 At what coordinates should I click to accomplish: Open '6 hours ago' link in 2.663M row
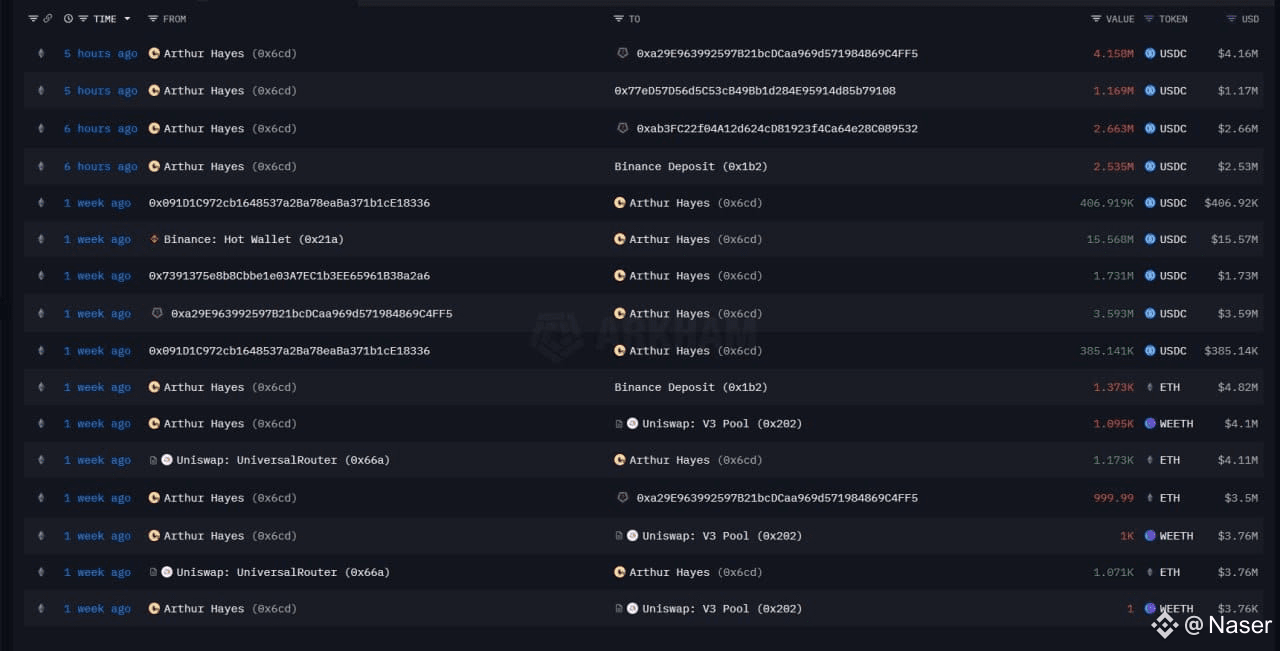coord(100,129)
